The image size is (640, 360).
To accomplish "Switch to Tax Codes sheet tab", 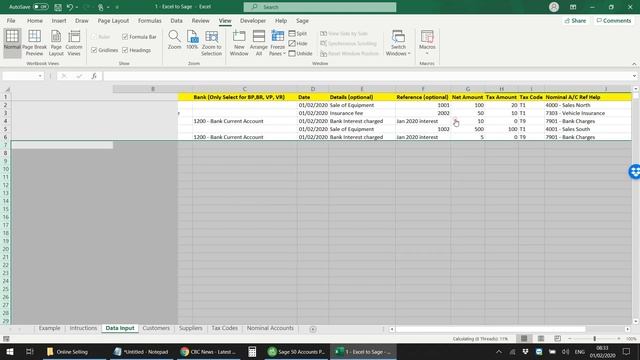I will click(224, 328).
